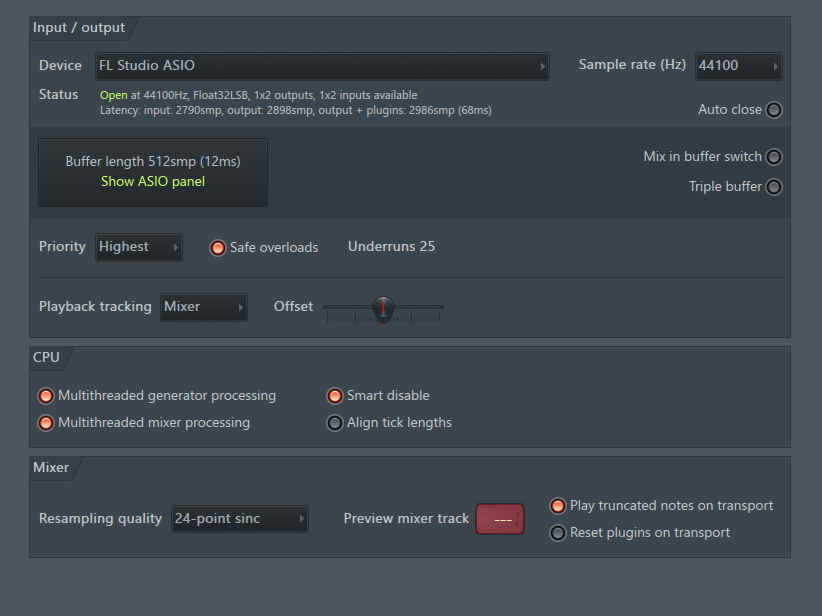Viewport: 822px width, 616px height.
Task: Open the Device dropdown showing FL Studio ASIO
Action: point(322,66)
